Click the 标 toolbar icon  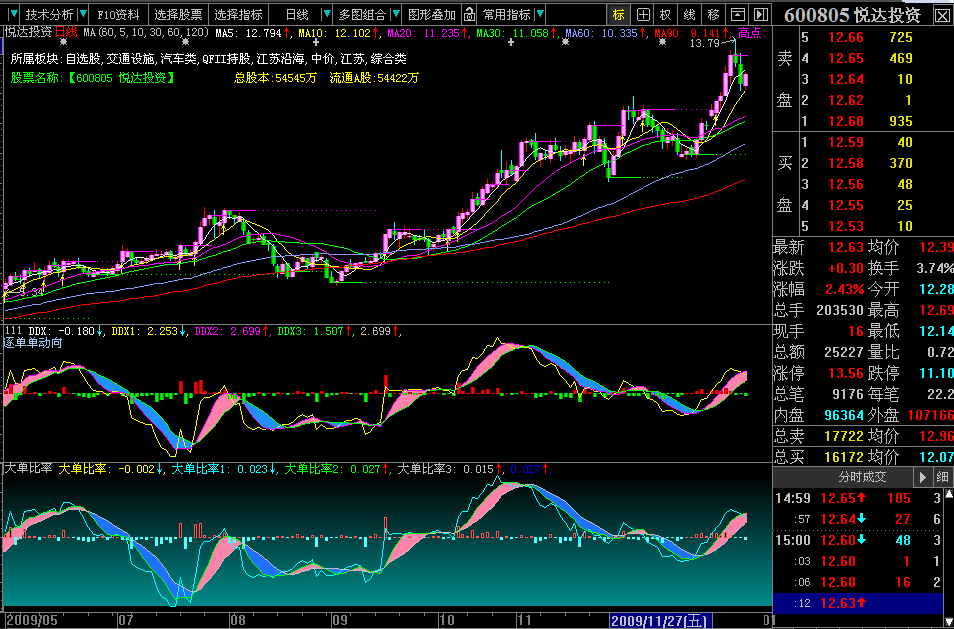click(619, 15)
